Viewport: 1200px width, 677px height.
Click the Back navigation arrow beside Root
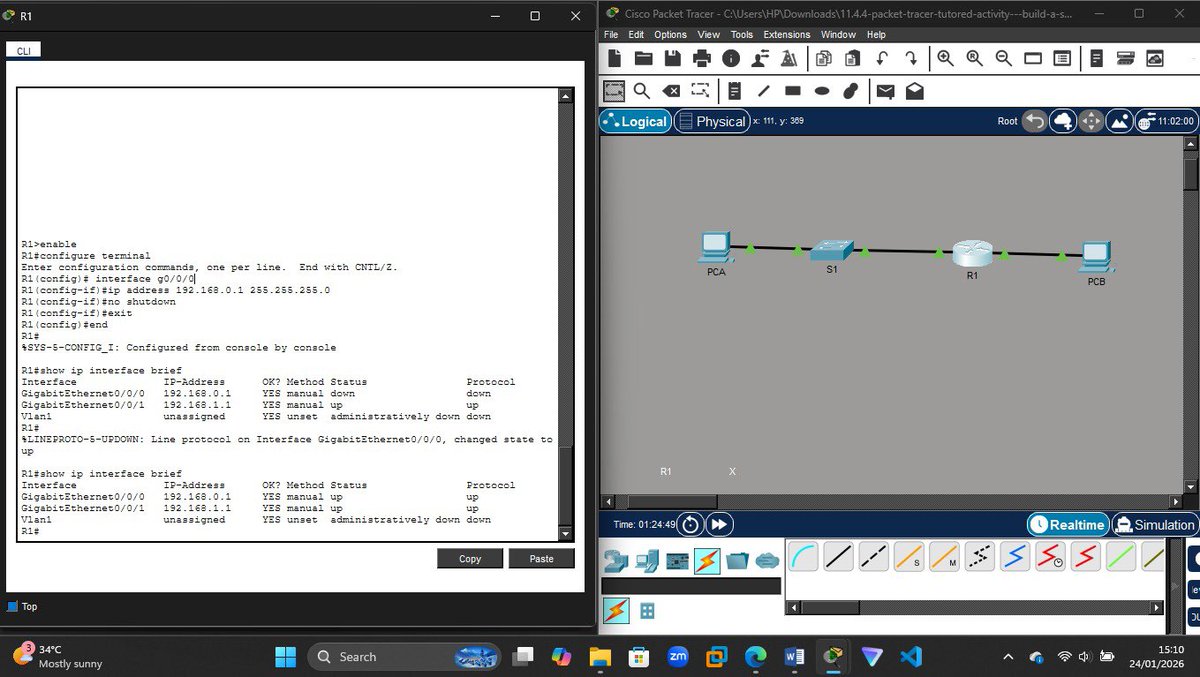click(x=1035, y=121)
